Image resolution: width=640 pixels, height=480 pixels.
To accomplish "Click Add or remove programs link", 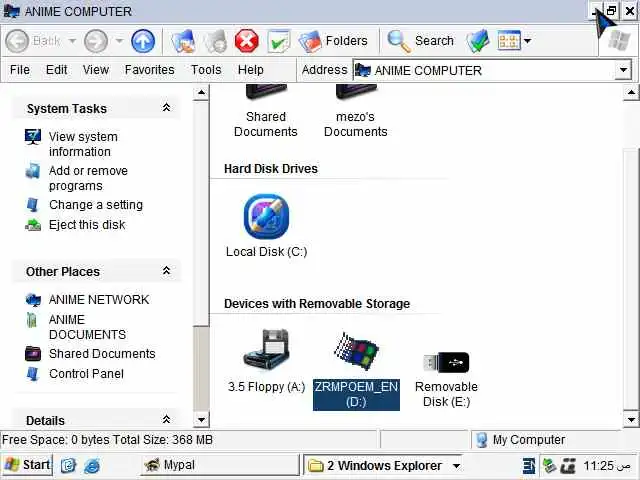I will 88,178.
